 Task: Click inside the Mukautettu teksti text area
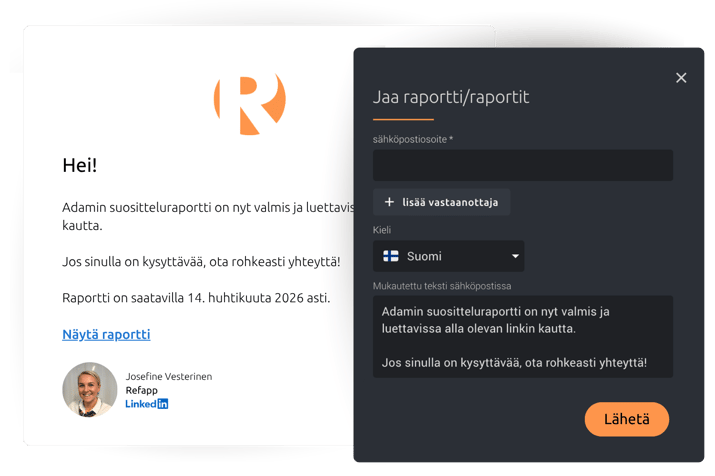(x=522, y=336)
